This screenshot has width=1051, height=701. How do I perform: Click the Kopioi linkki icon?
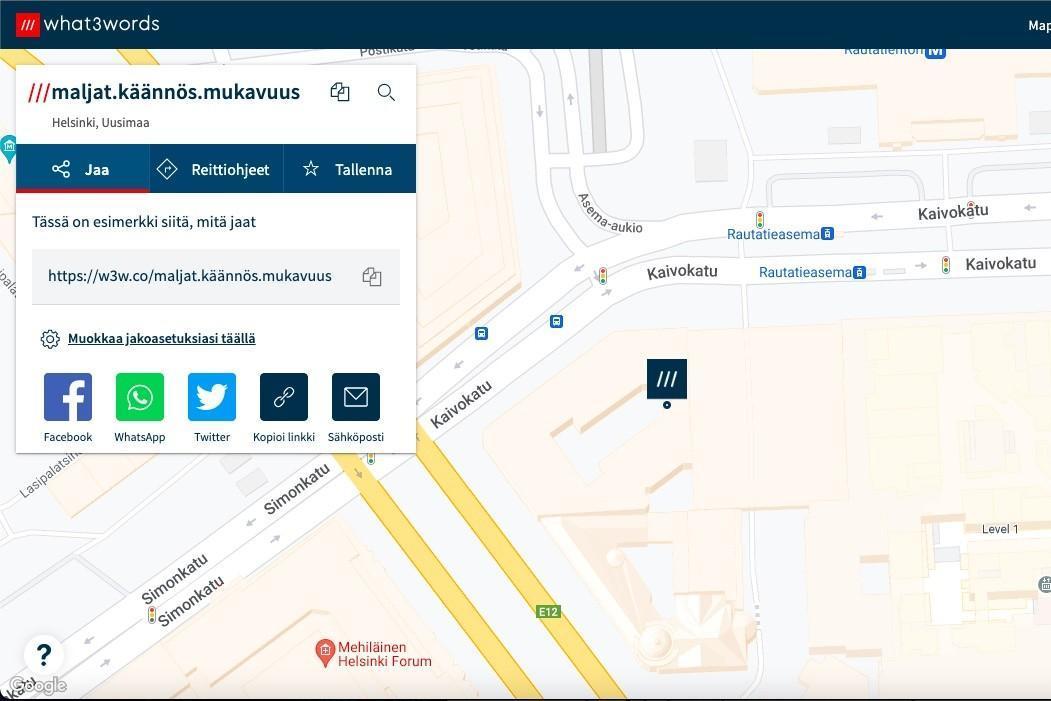pyautogui.click(x=284, y=397)
